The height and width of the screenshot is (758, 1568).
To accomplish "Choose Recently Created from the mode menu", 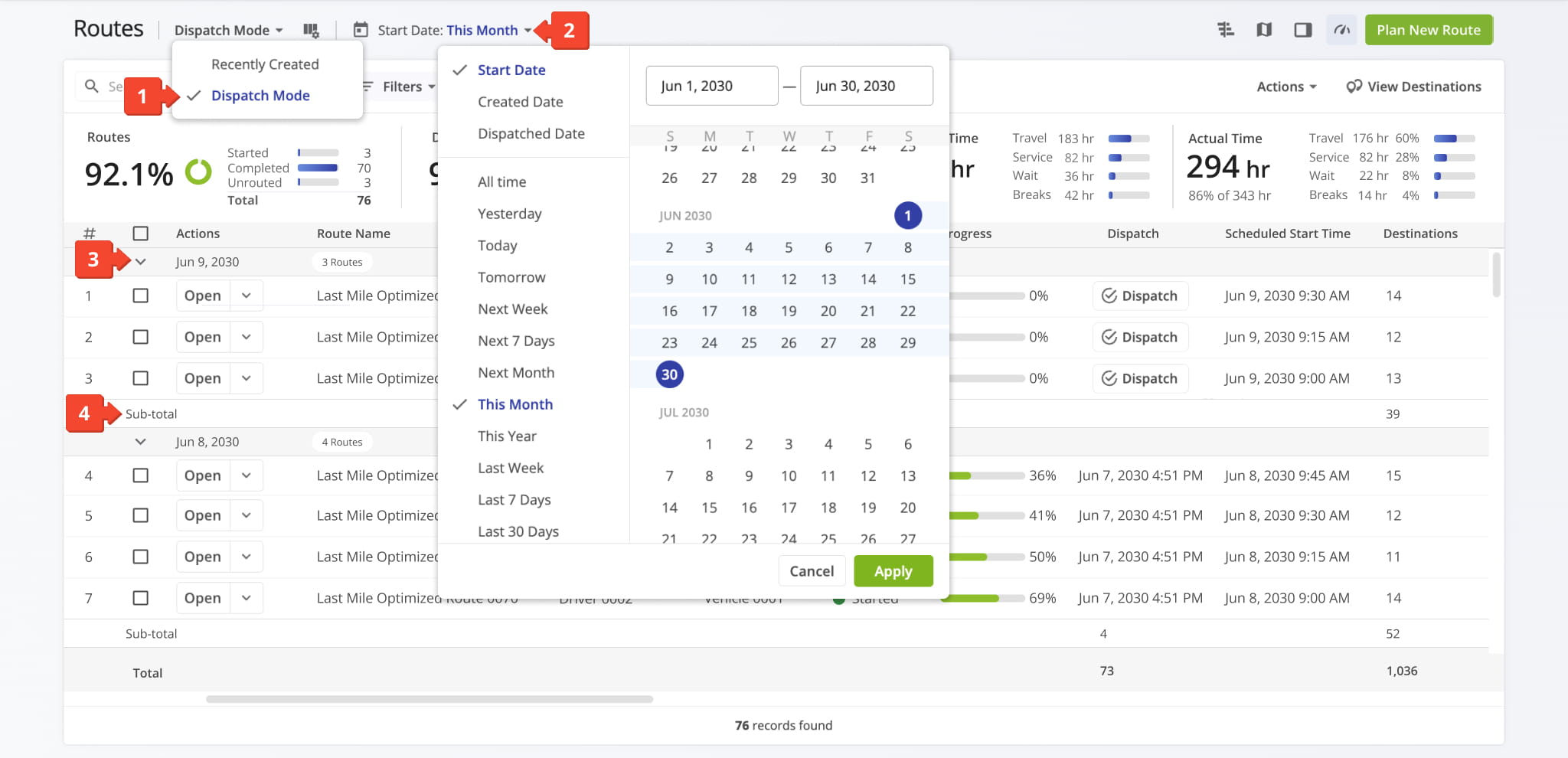I will point(265,64).
